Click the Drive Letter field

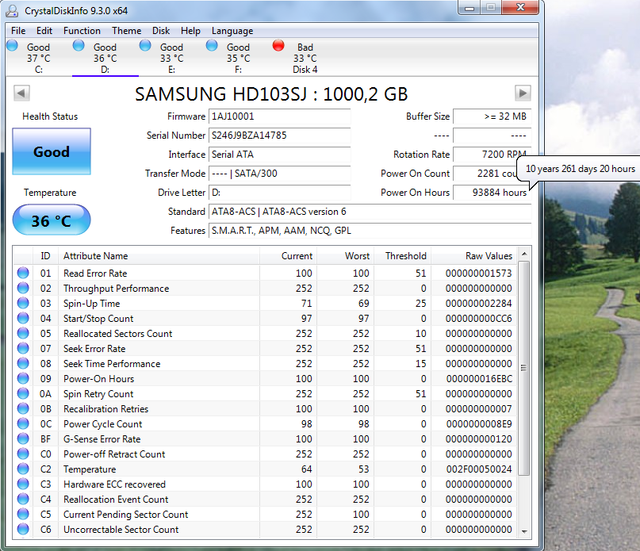coord(280,193)
